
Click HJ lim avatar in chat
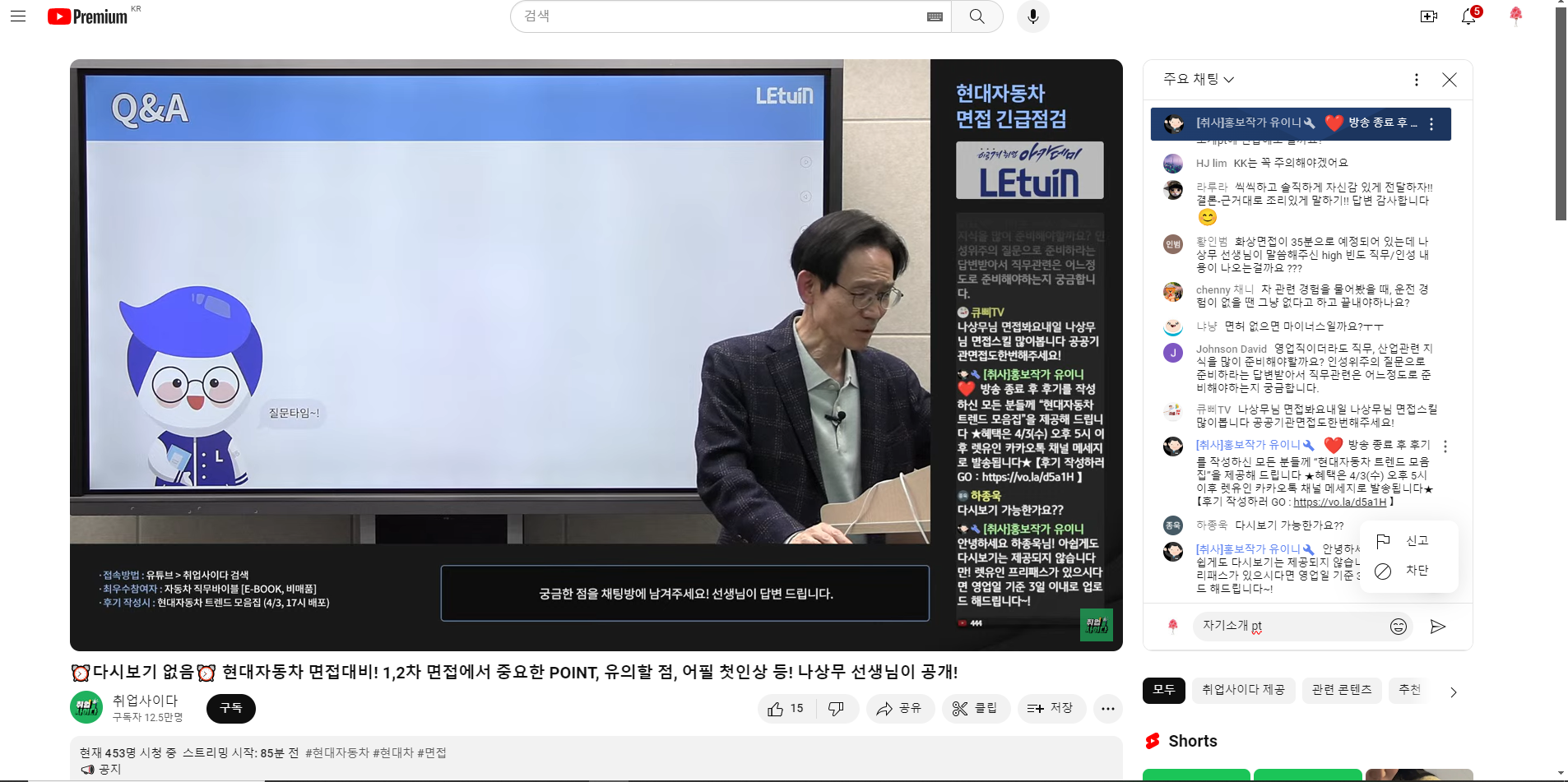(1173, 164)
